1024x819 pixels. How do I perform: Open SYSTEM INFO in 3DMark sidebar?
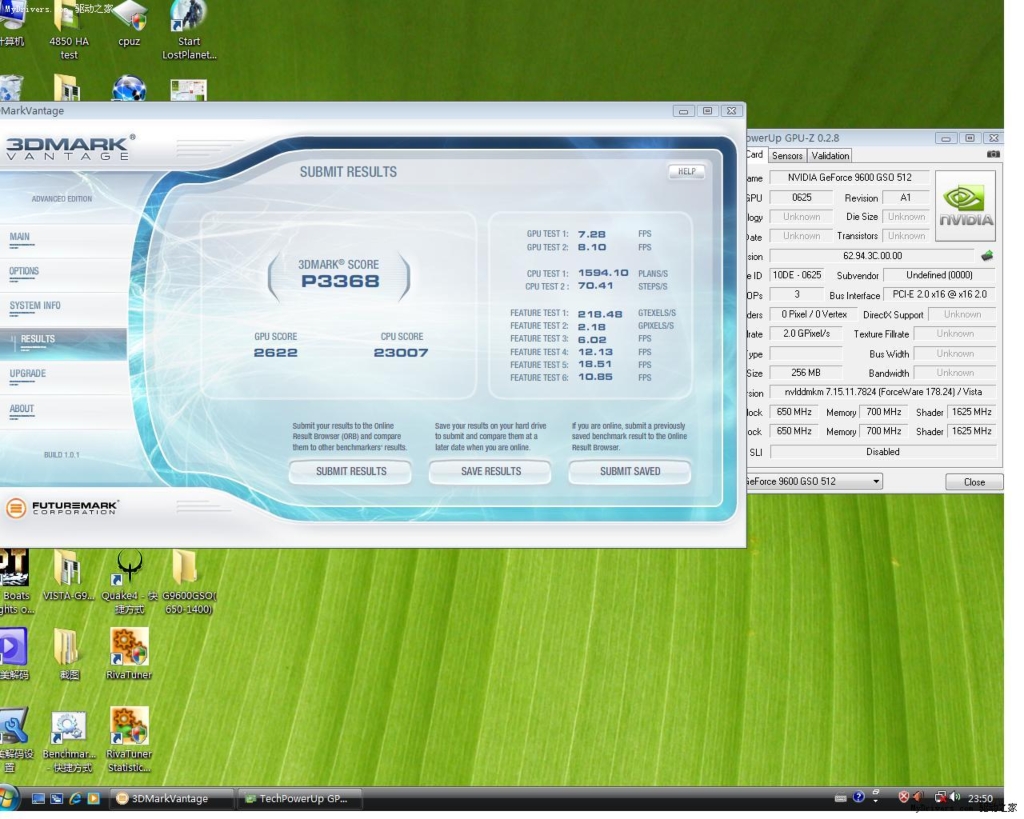click(x=35, y=306)
